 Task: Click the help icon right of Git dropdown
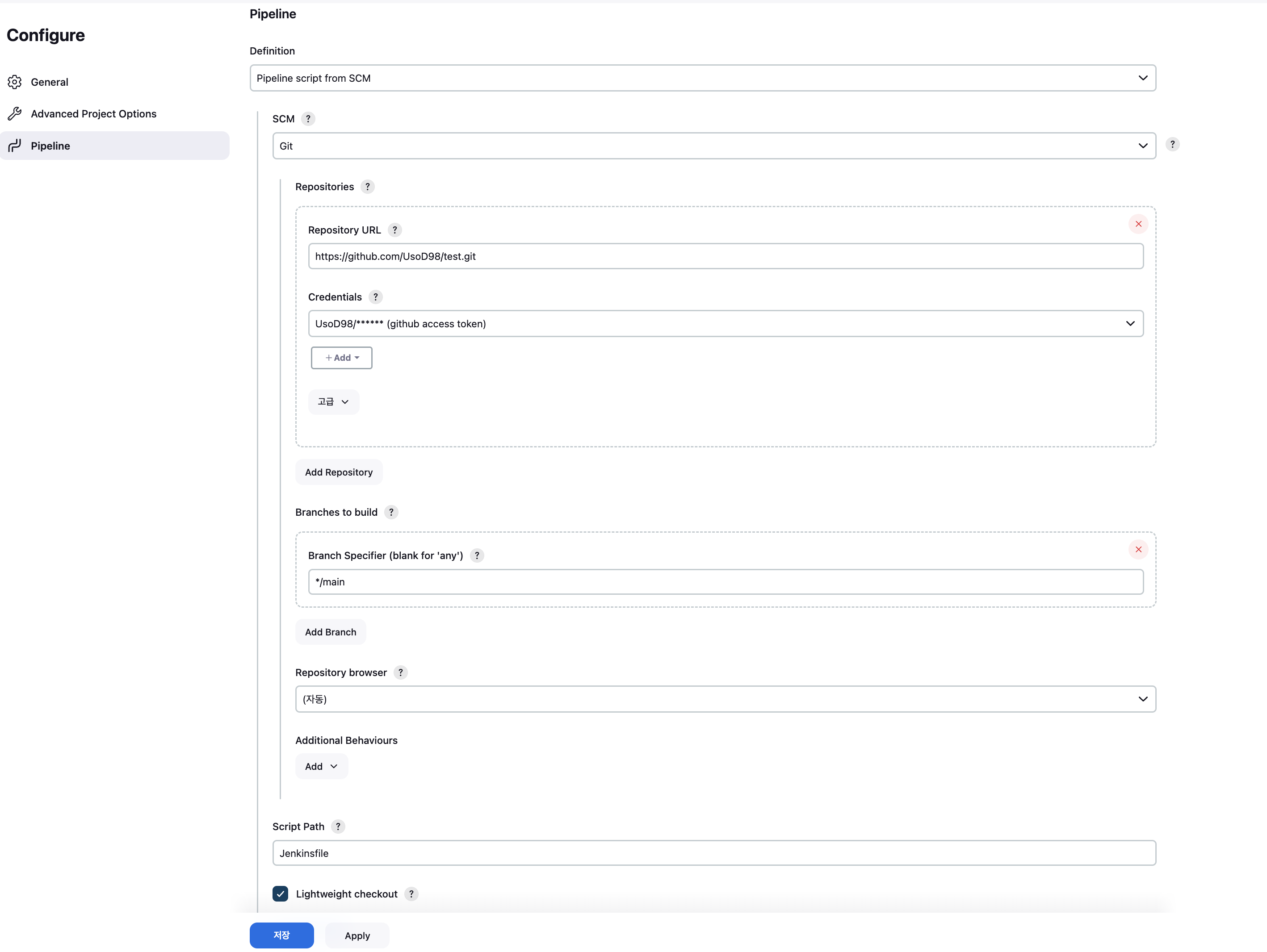click(x=1172, y=144)
